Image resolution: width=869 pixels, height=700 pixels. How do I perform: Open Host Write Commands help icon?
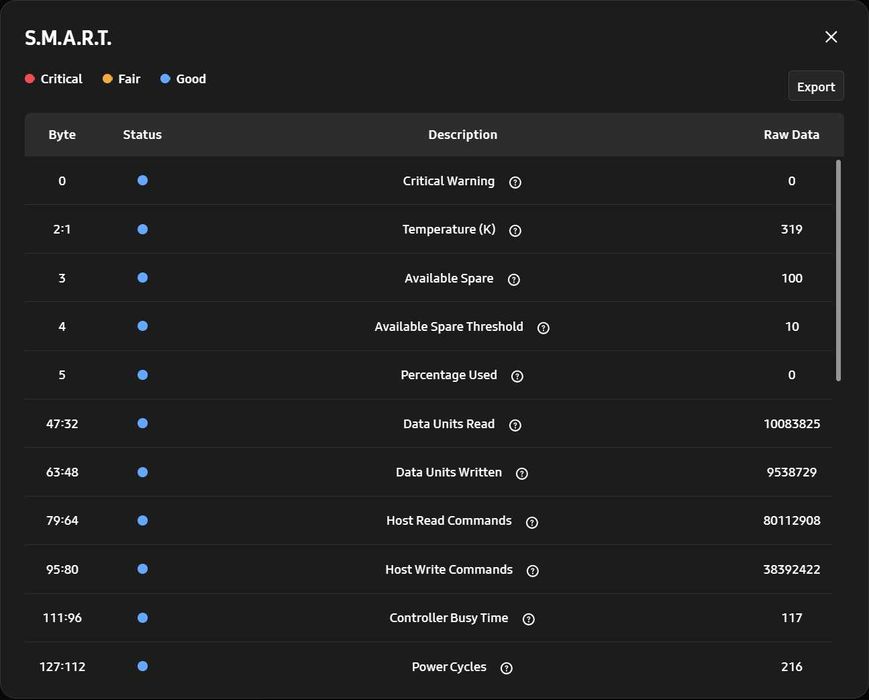[x=533, y=570]
